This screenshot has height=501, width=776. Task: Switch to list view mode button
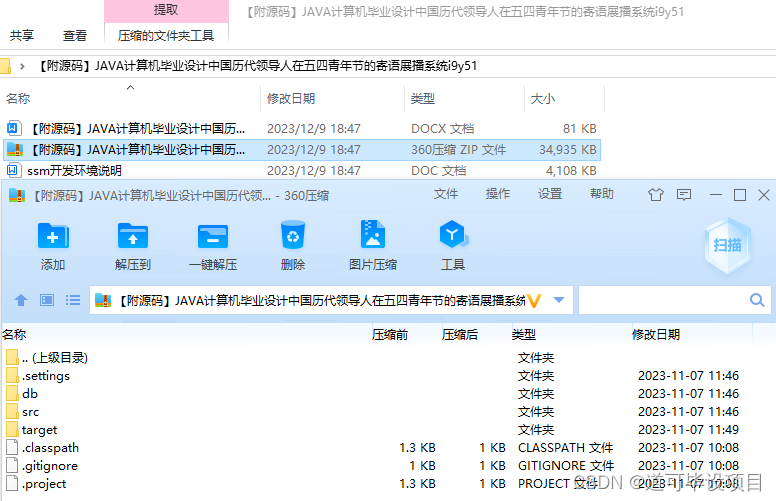click(73, 300)
